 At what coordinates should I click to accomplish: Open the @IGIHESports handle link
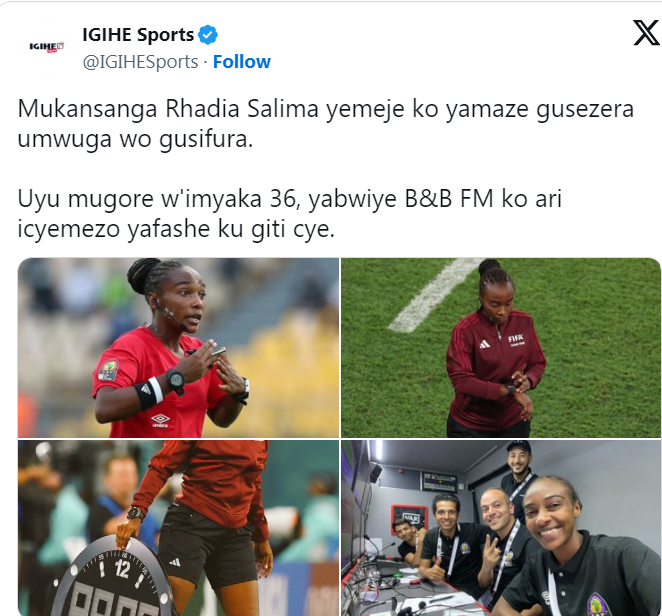click(x=140, y=62)
